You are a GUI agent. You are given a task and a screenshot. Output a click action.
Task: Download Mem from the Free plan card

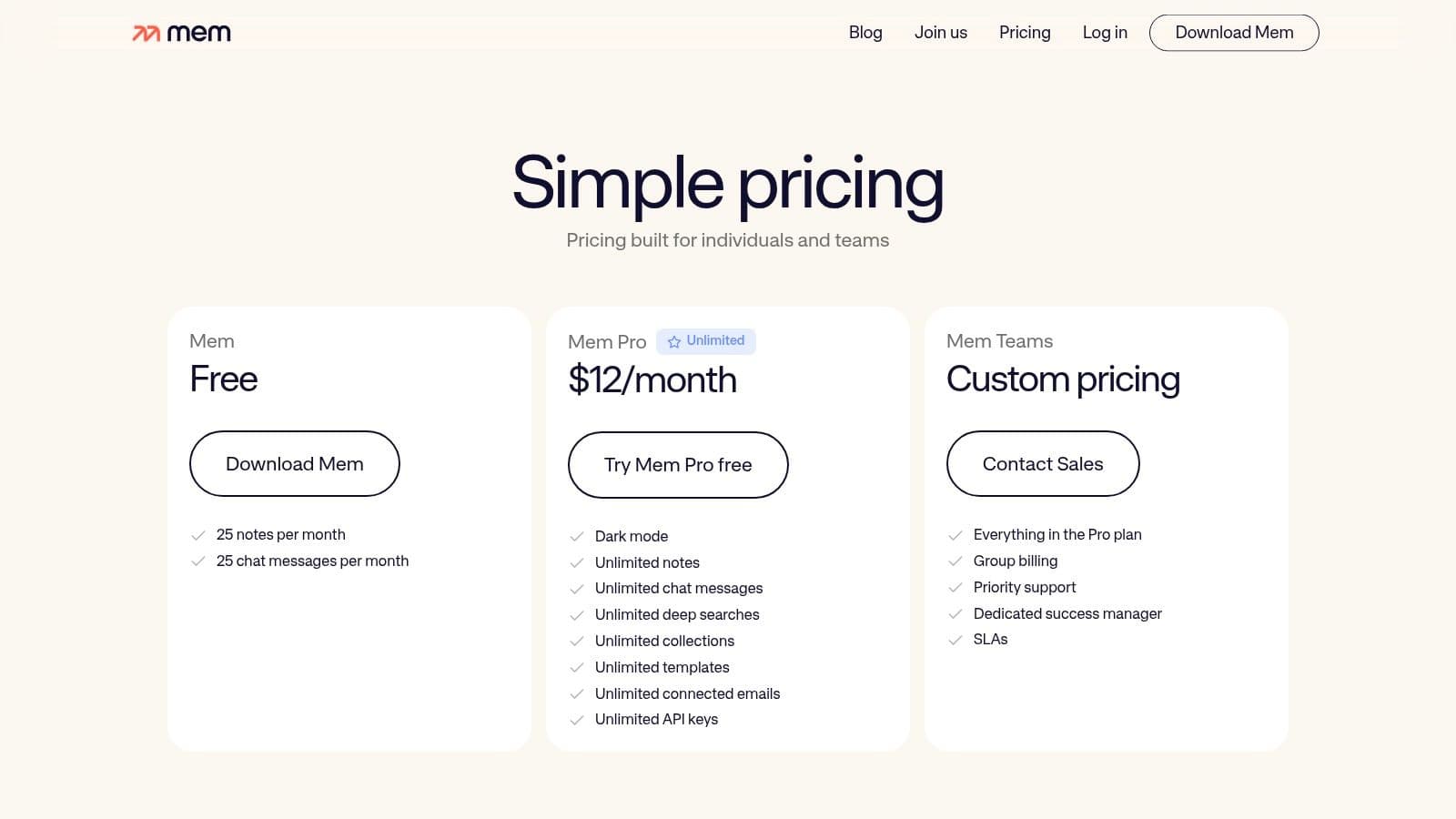[295, 464]
